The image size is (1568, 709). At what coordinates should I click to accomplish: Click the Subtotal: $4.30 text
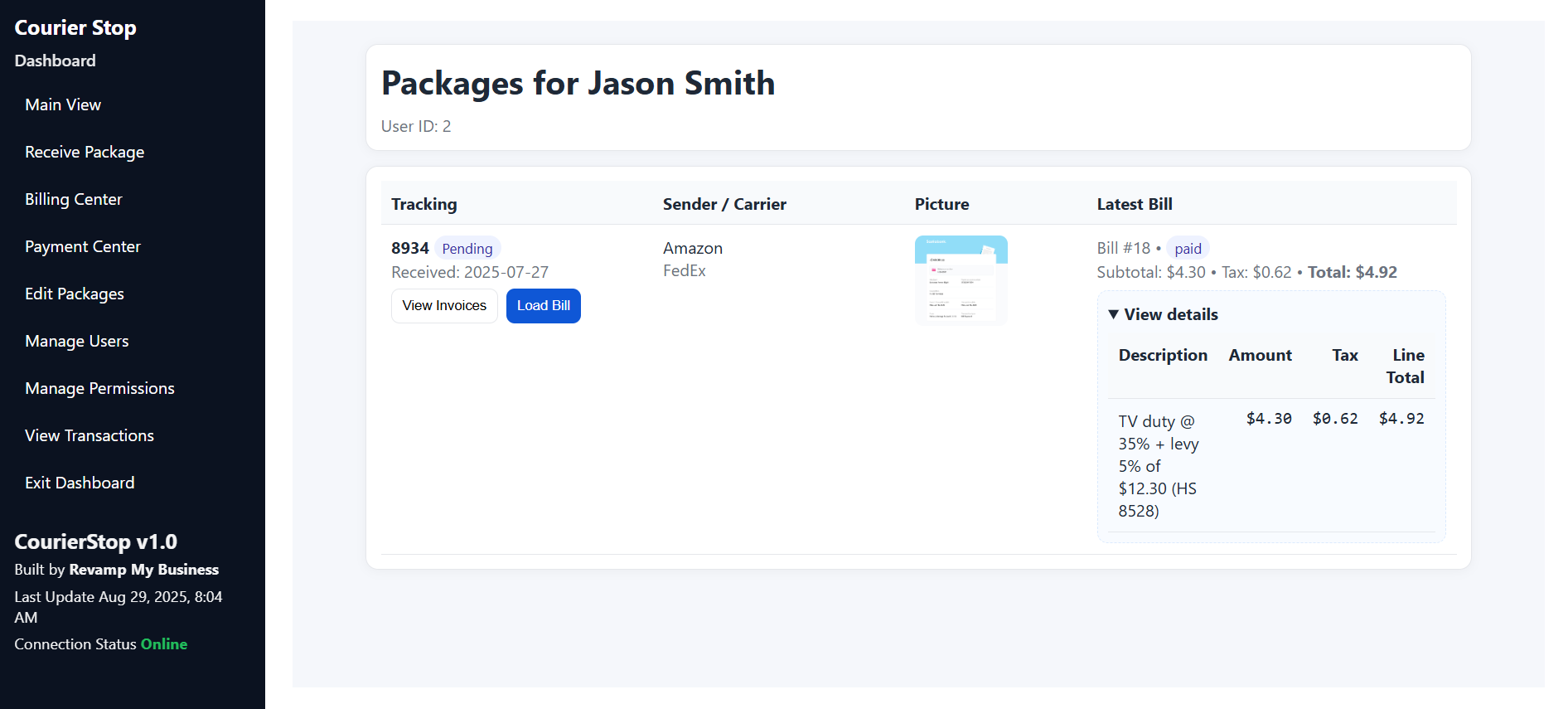[x=1151, y=272]
